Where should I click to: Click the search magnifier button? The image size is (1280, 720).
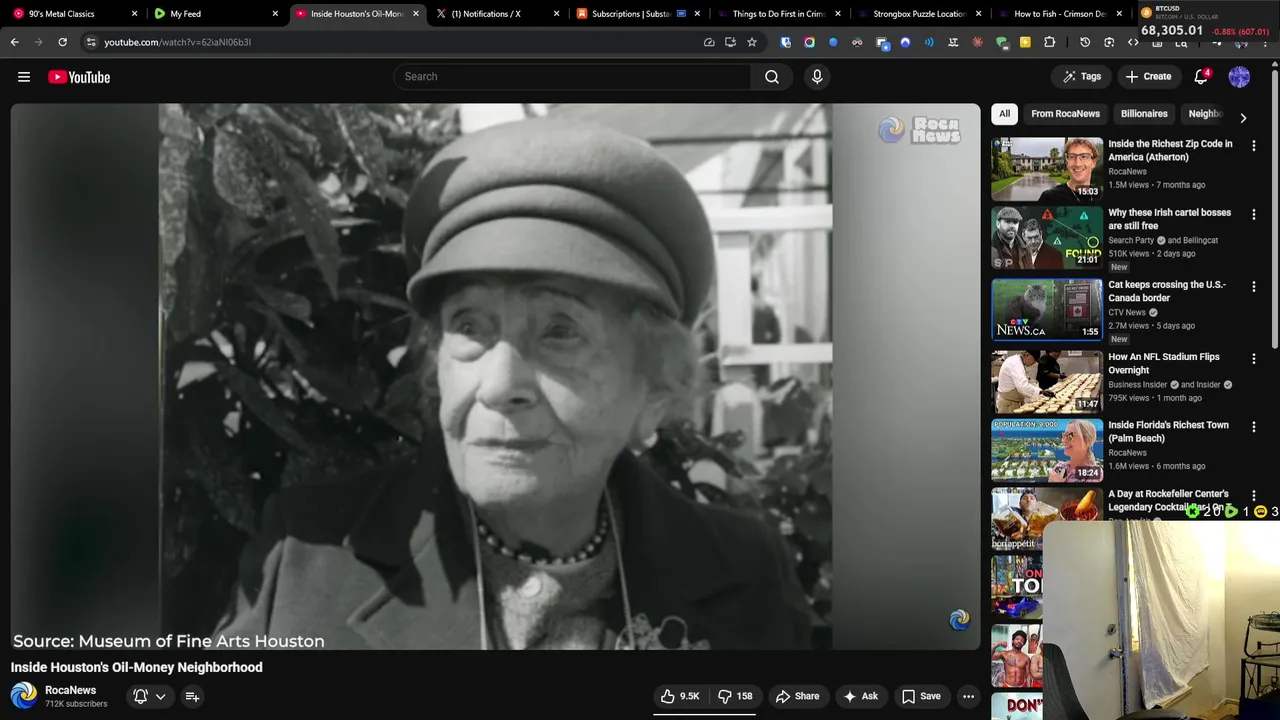tap(772, 77)
